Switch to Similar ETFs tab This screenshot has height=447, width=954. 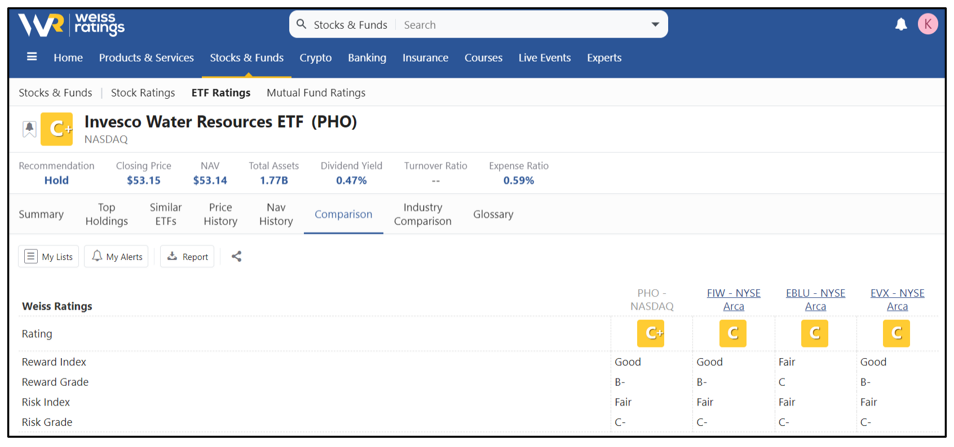165,214
